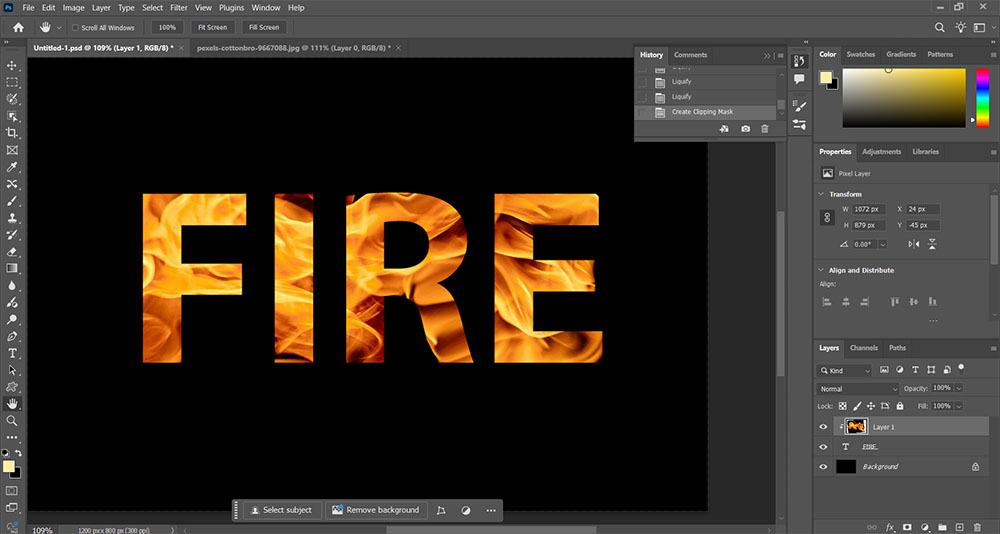Select the Pen tool
1000x534 pixels.
pos(11,336)
